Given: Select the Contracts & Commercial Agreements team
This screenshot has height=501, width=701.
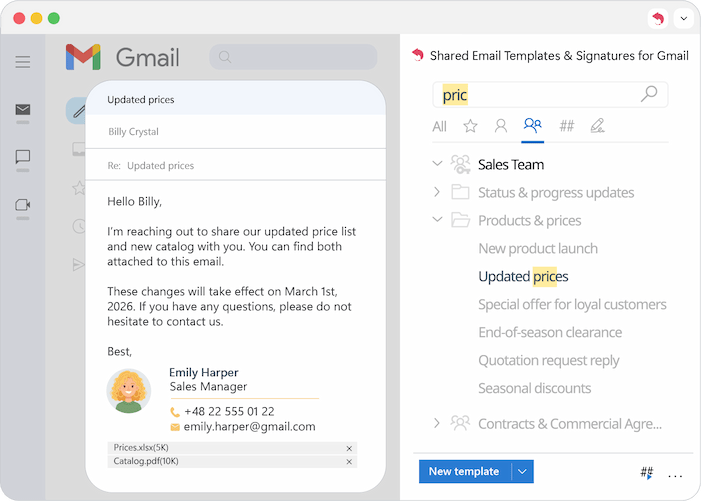Looking at the screenshot, I should click(570, 424).
